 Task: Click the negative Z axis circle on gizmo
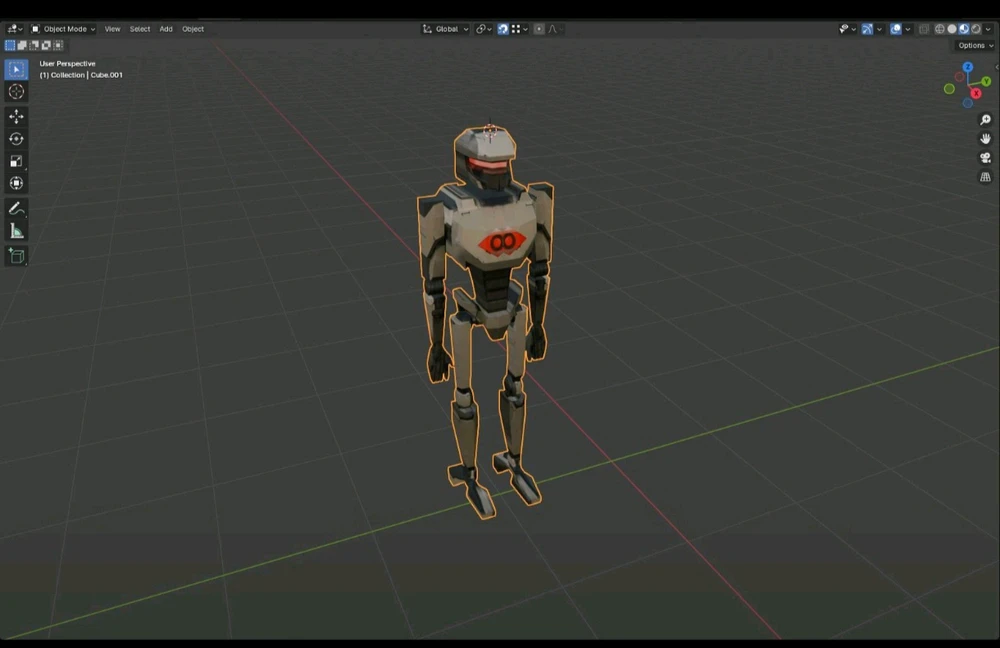[x=967, y=103]
